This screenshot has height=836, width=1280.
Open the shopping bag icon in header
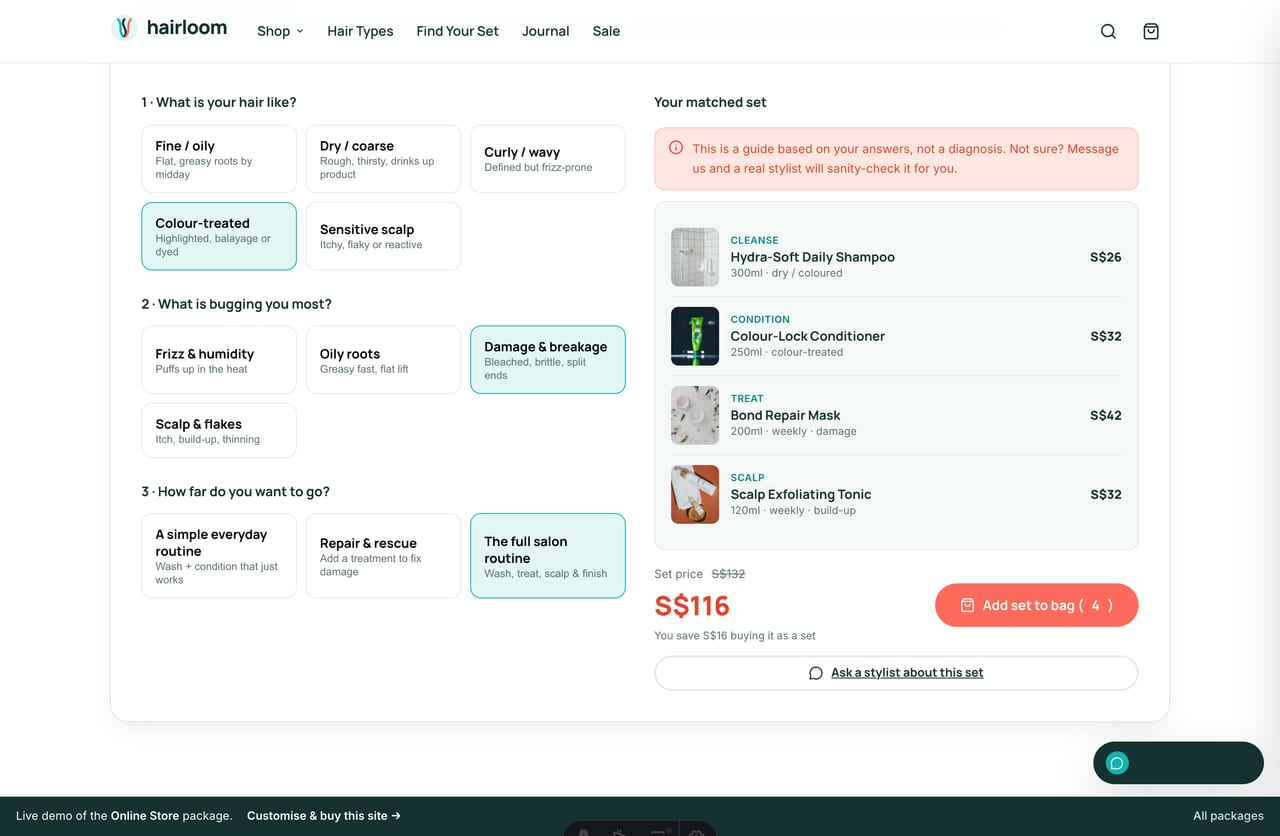click(1151, 31)
